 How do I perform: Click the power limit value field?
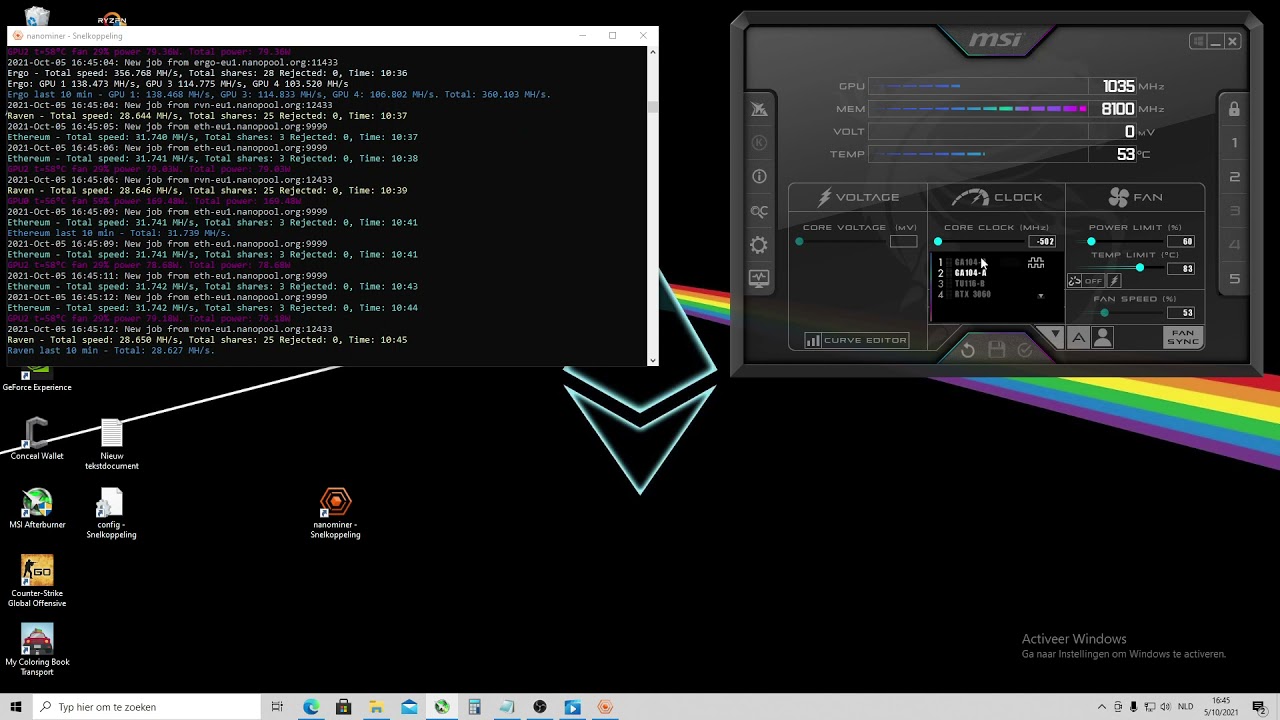pyautogui.click(x=1181, y=242)
